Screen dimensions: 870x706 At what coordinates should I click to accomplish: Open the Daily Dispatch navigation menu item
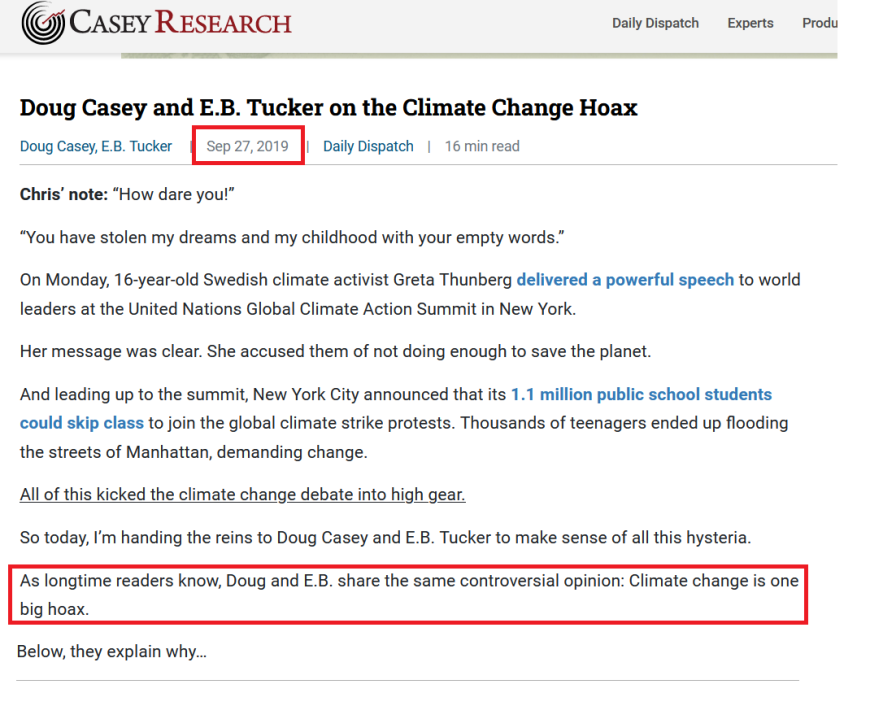pos(655,23)
